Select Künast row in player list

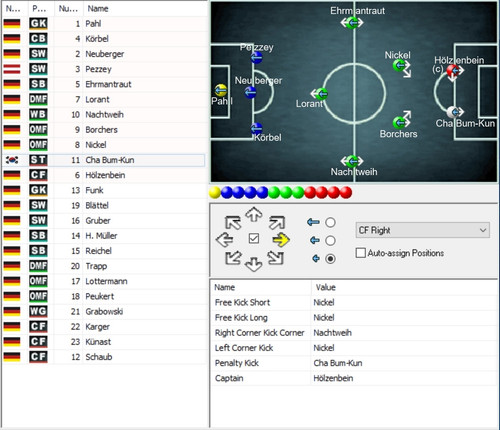104,342
